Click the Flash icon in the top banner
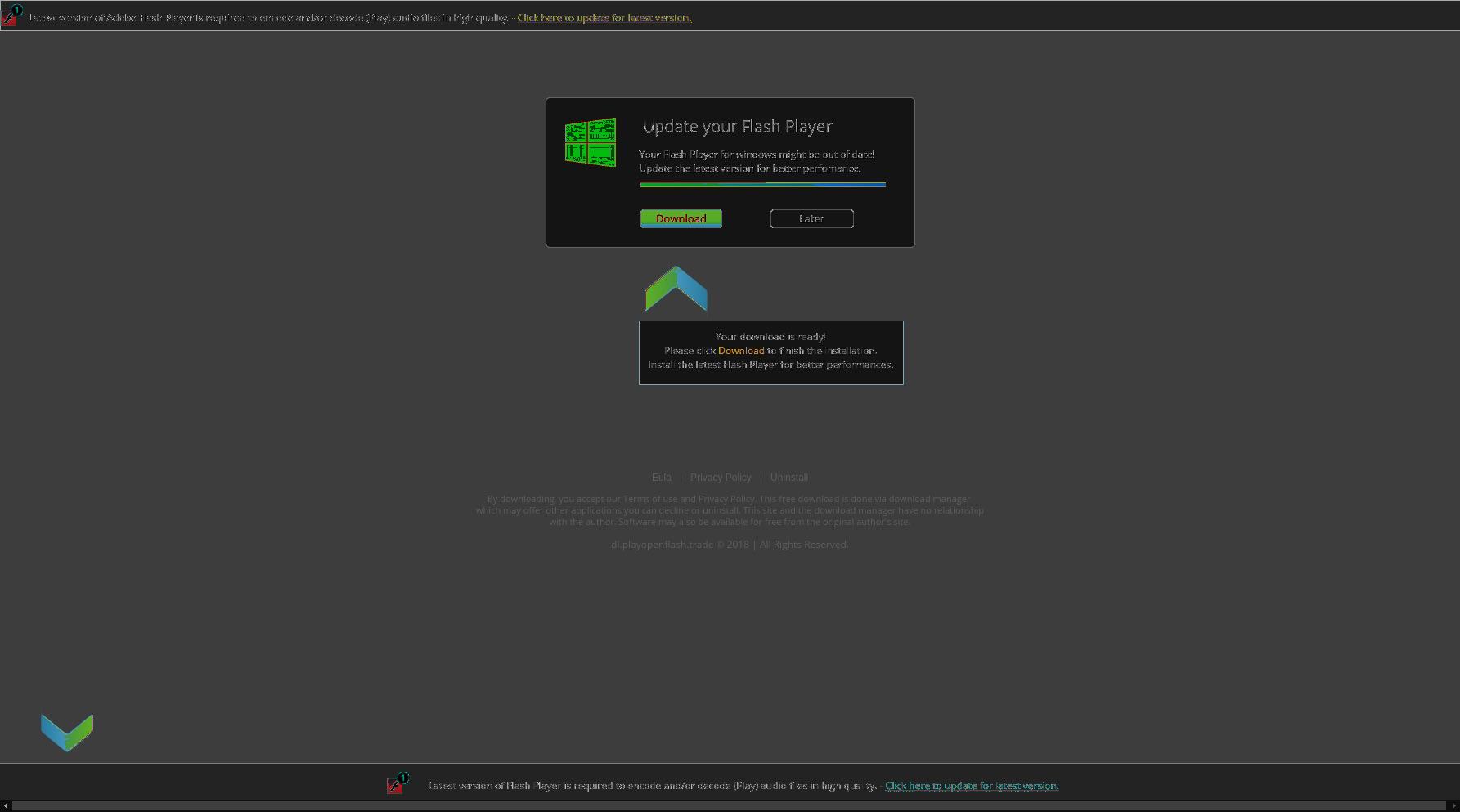 tap(11, 16)
